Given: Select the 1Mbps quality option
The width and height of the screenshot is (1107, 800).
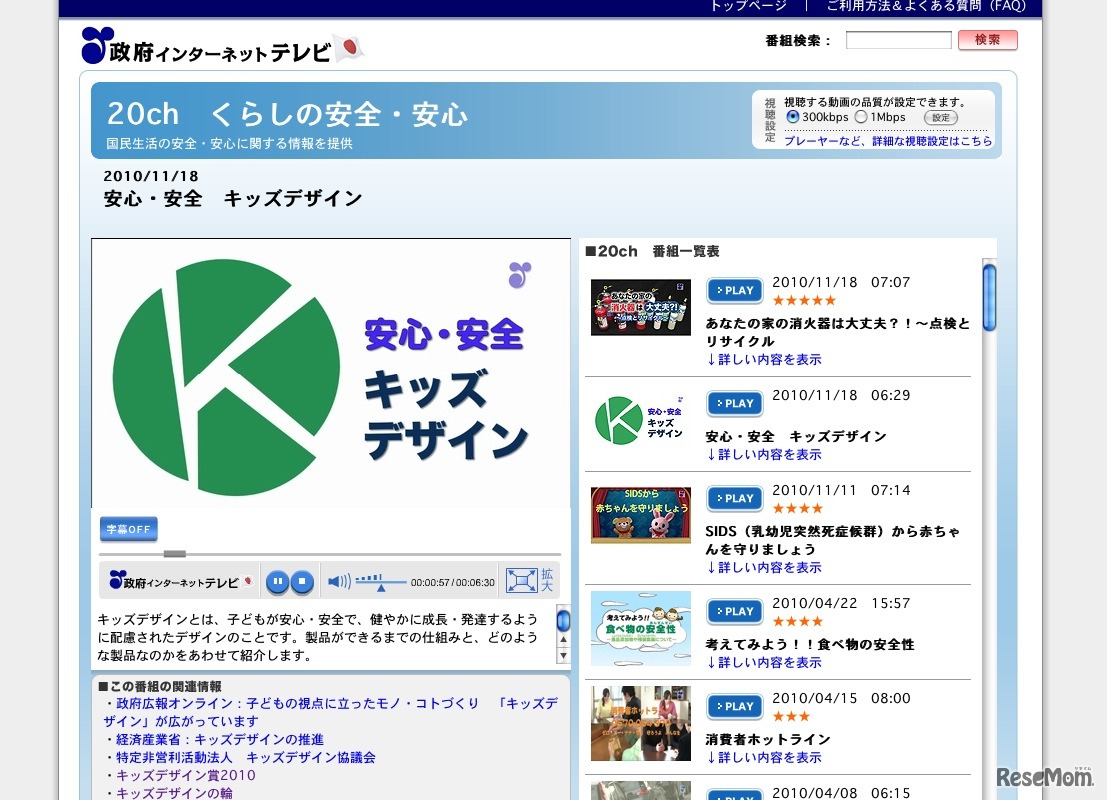Looking at the screenshot, I should (861, 117).
